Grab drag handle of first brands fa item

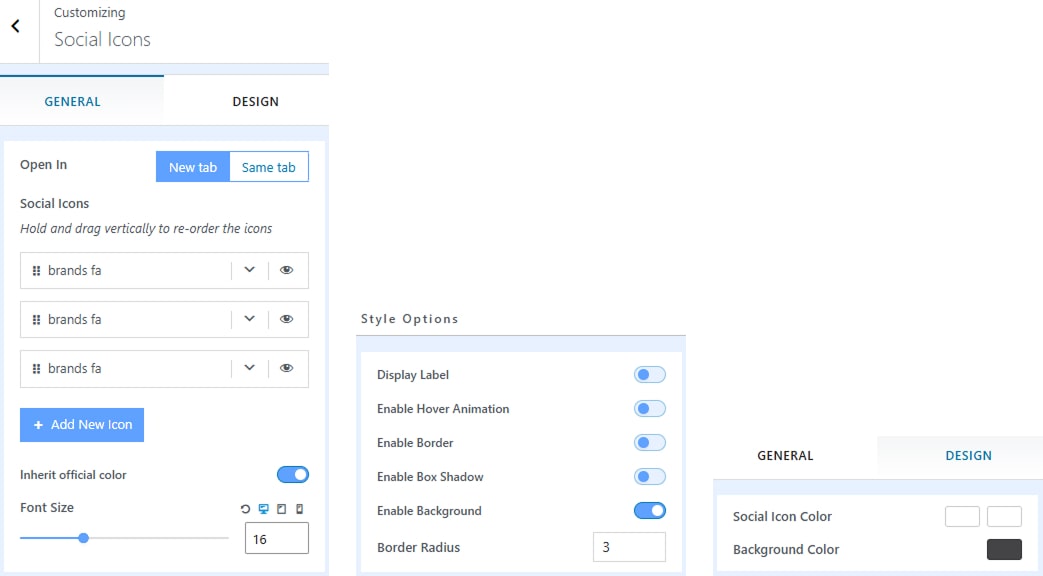[36, 271]
